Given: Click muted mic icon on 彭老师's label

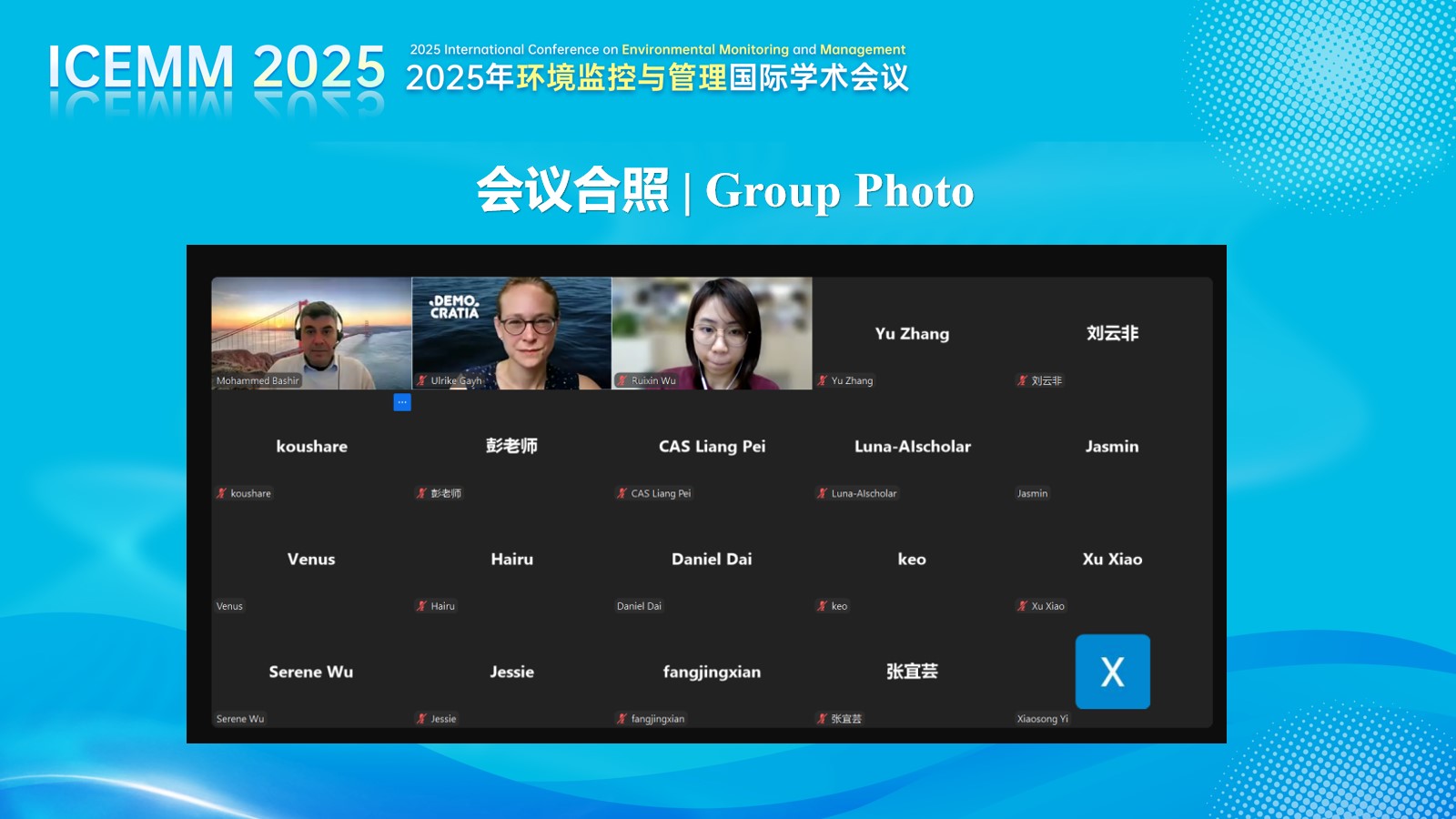Looking at the screenshot, I should pos(421,493).
